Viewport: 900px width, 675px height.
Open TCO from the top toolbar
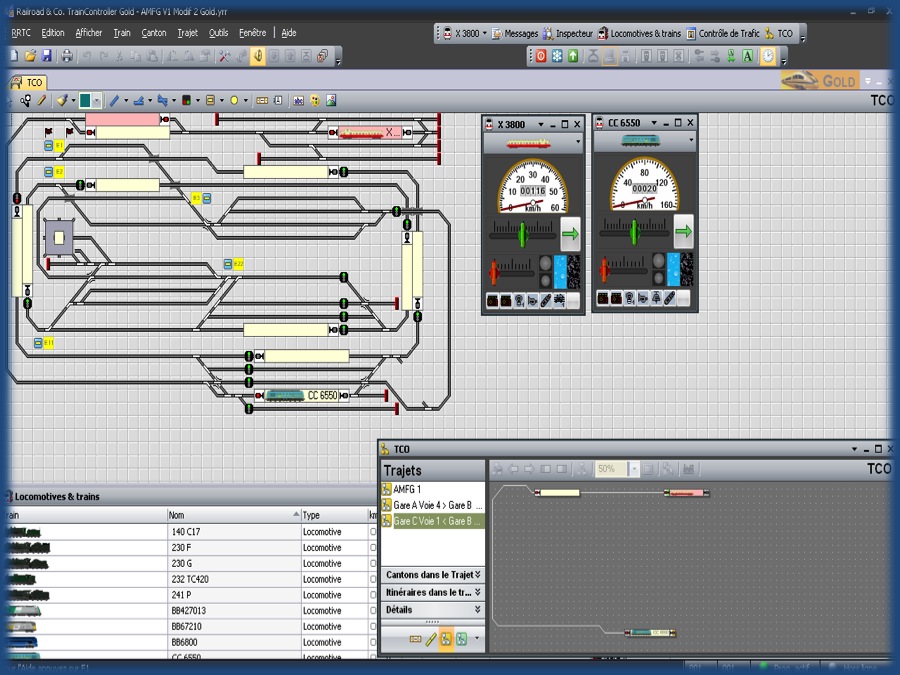pyautogui.click(x=778, y=33)
